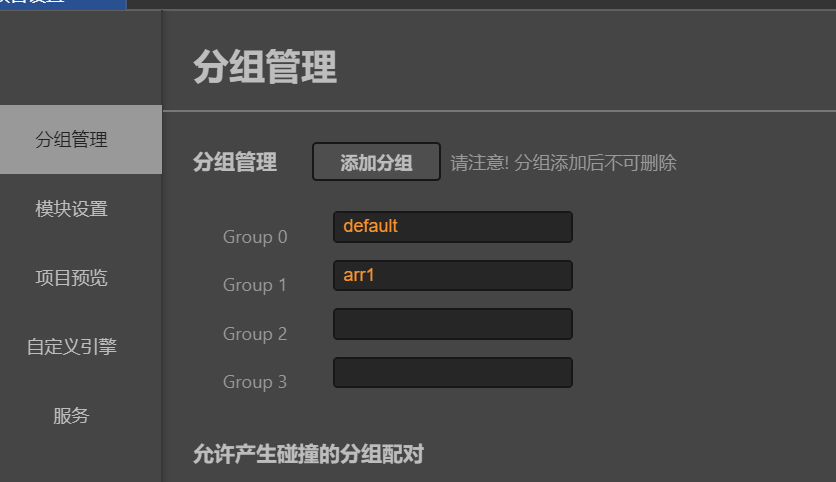The image size is (836, 482).
Task: Go to the 自定义引擎 tab
Action: click(71, 347)
